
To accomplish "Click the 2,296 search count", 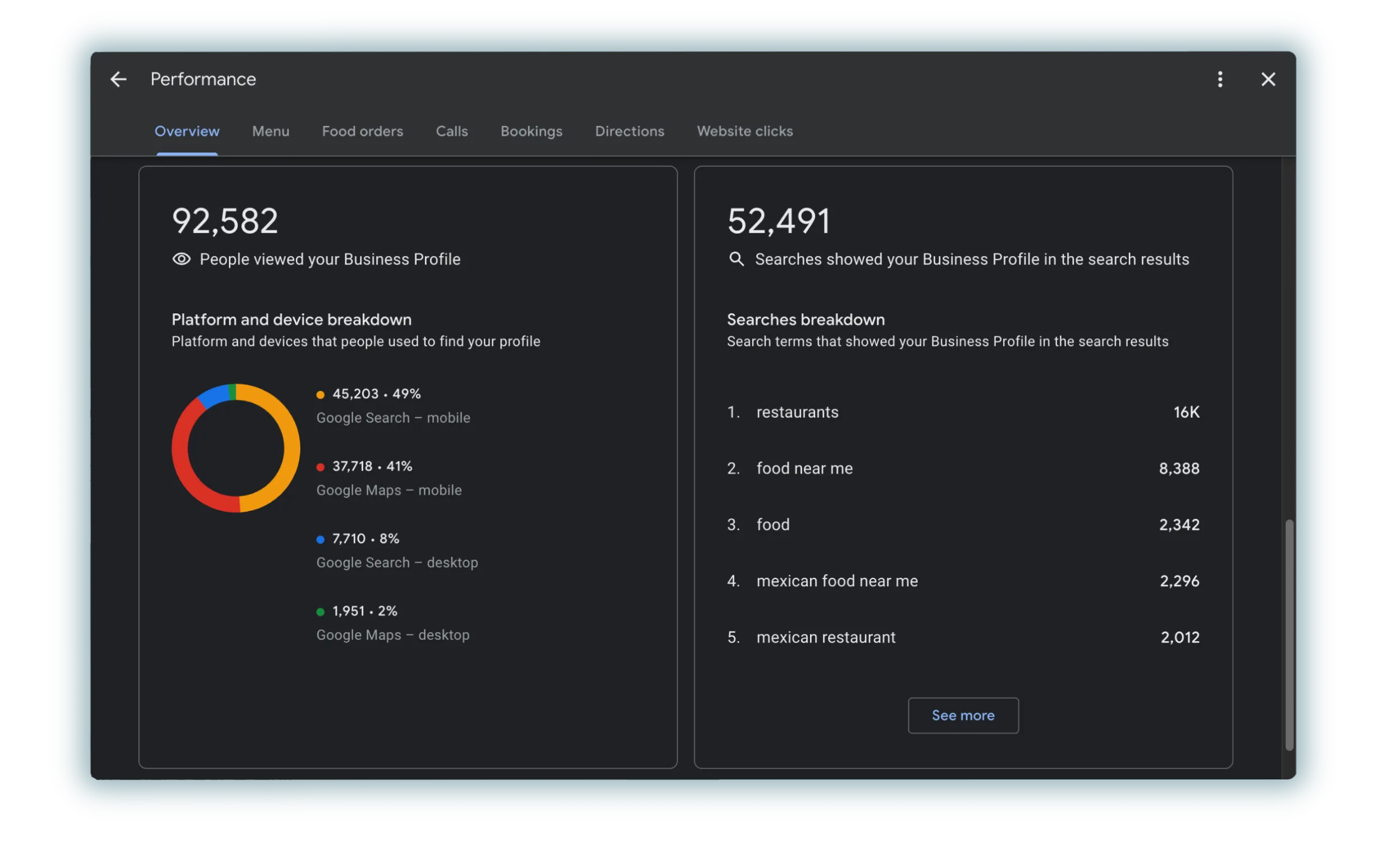I will click(x=1179, y=581).
